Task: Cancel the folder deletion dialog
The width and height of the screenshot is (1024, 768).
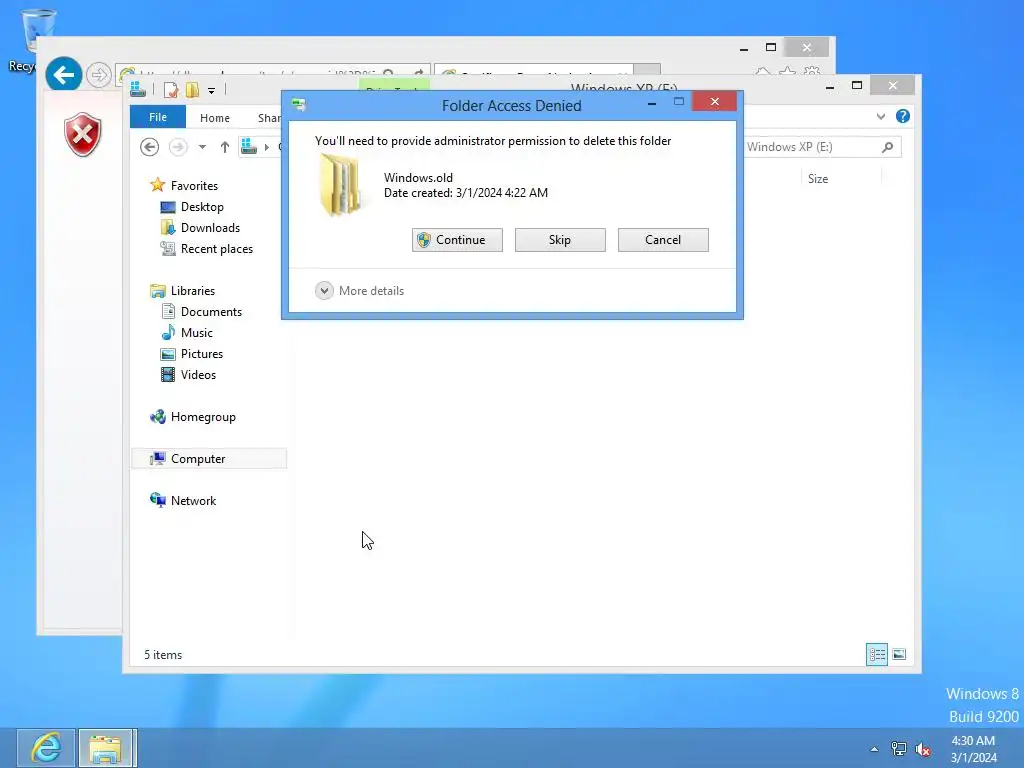Action: pyautogui.click(x=663, y=240)
